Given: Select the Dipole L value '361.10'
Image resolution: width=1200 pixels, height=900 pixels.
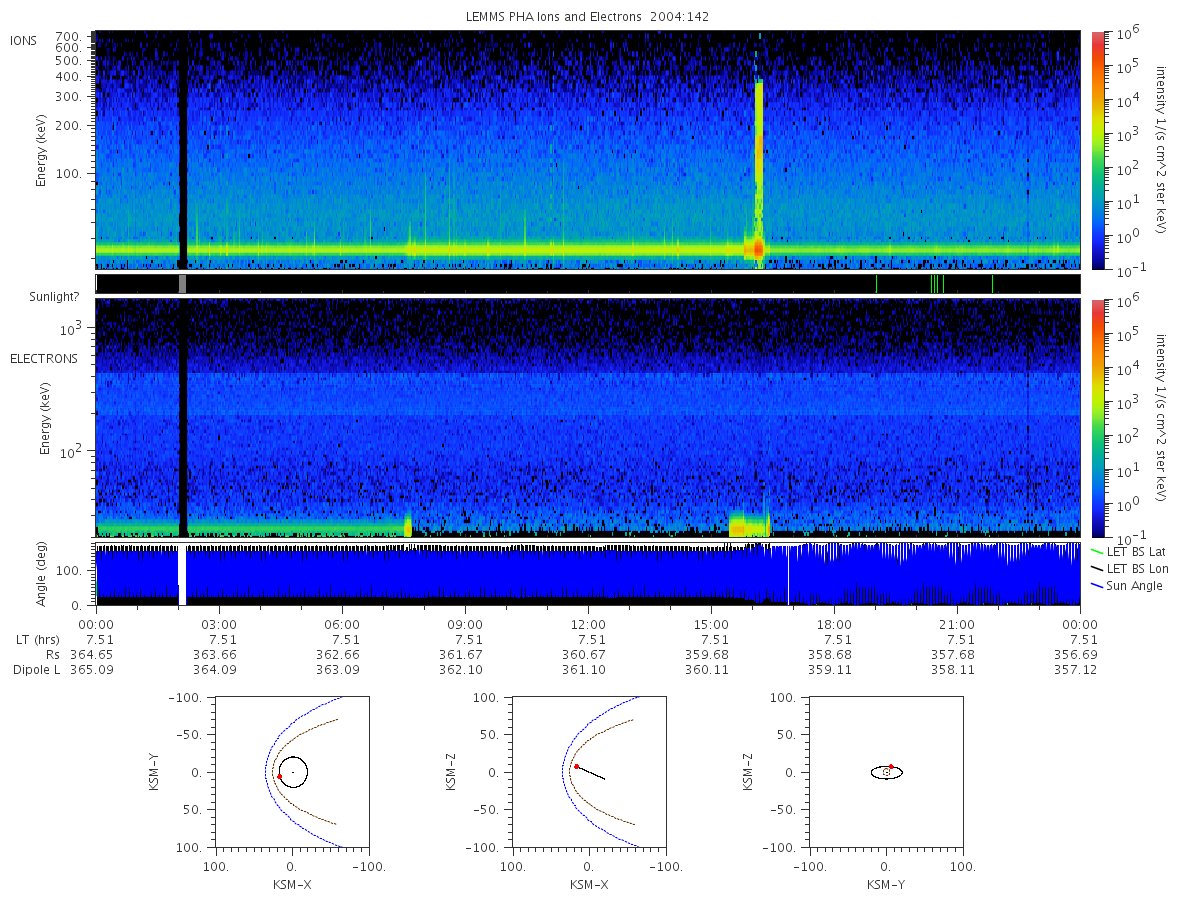Looking at the screenshot, I should click(583, 670).
